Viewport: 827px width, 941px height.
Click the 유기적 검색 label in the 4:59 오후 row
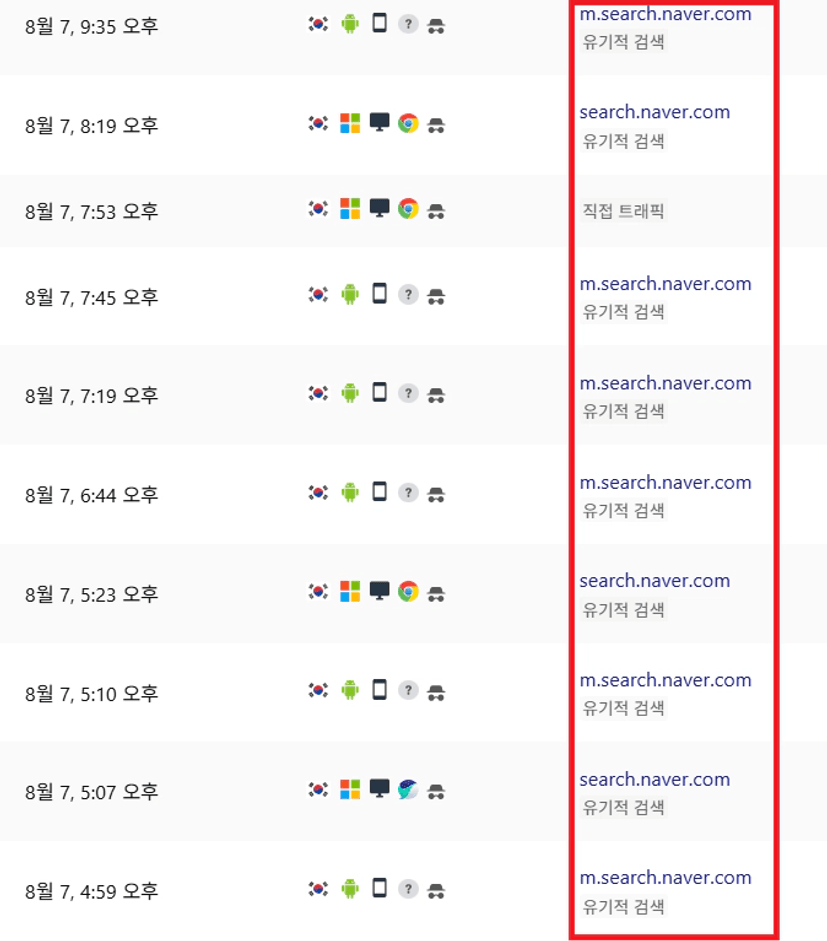click(x=624, y=906)
